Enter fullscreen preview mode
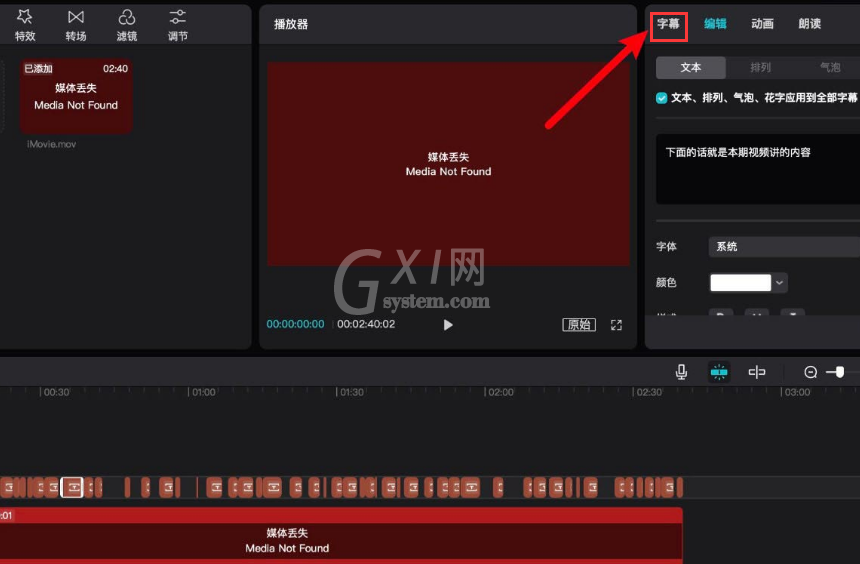This screenshot has width=860, height=564. [x=616, y=325]
